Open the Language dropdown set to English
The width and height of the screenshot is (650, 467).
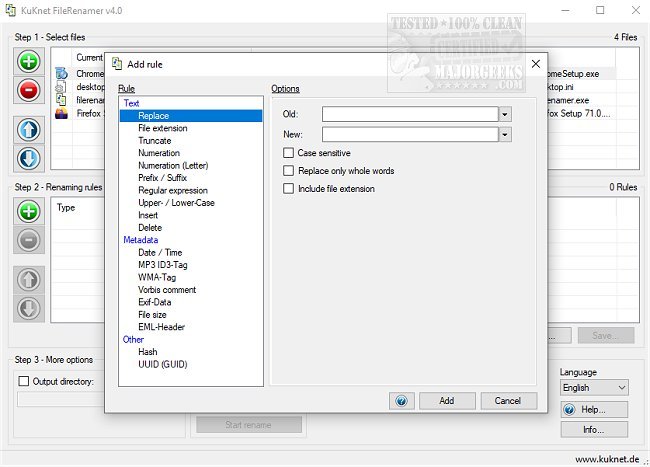point(594,388)
